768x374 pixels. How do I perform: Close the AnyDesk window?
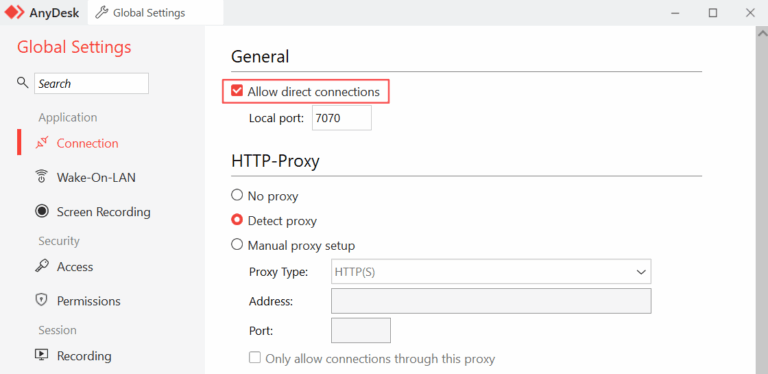(x=750, y=13)
